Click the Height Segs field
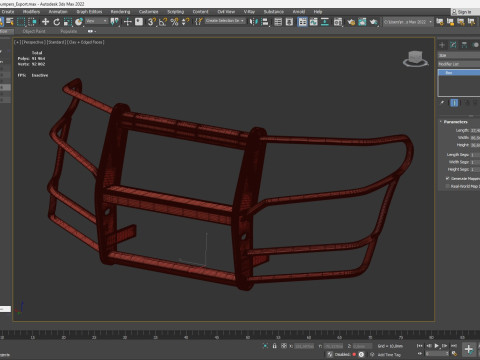 [475, 170]
